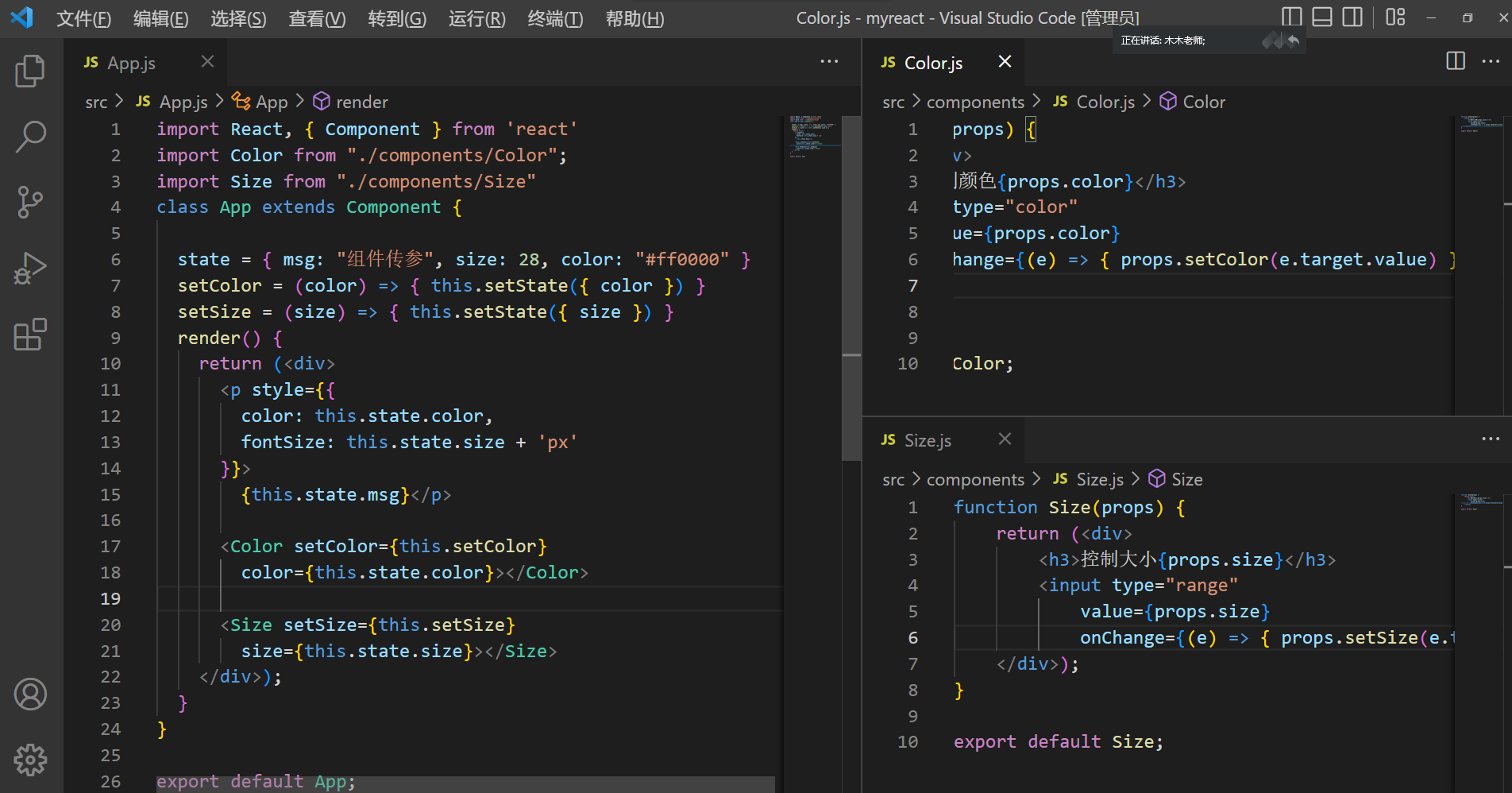1512x793 pixels.
Task: Open the Run and Debug view
Action: coord(30,268)
